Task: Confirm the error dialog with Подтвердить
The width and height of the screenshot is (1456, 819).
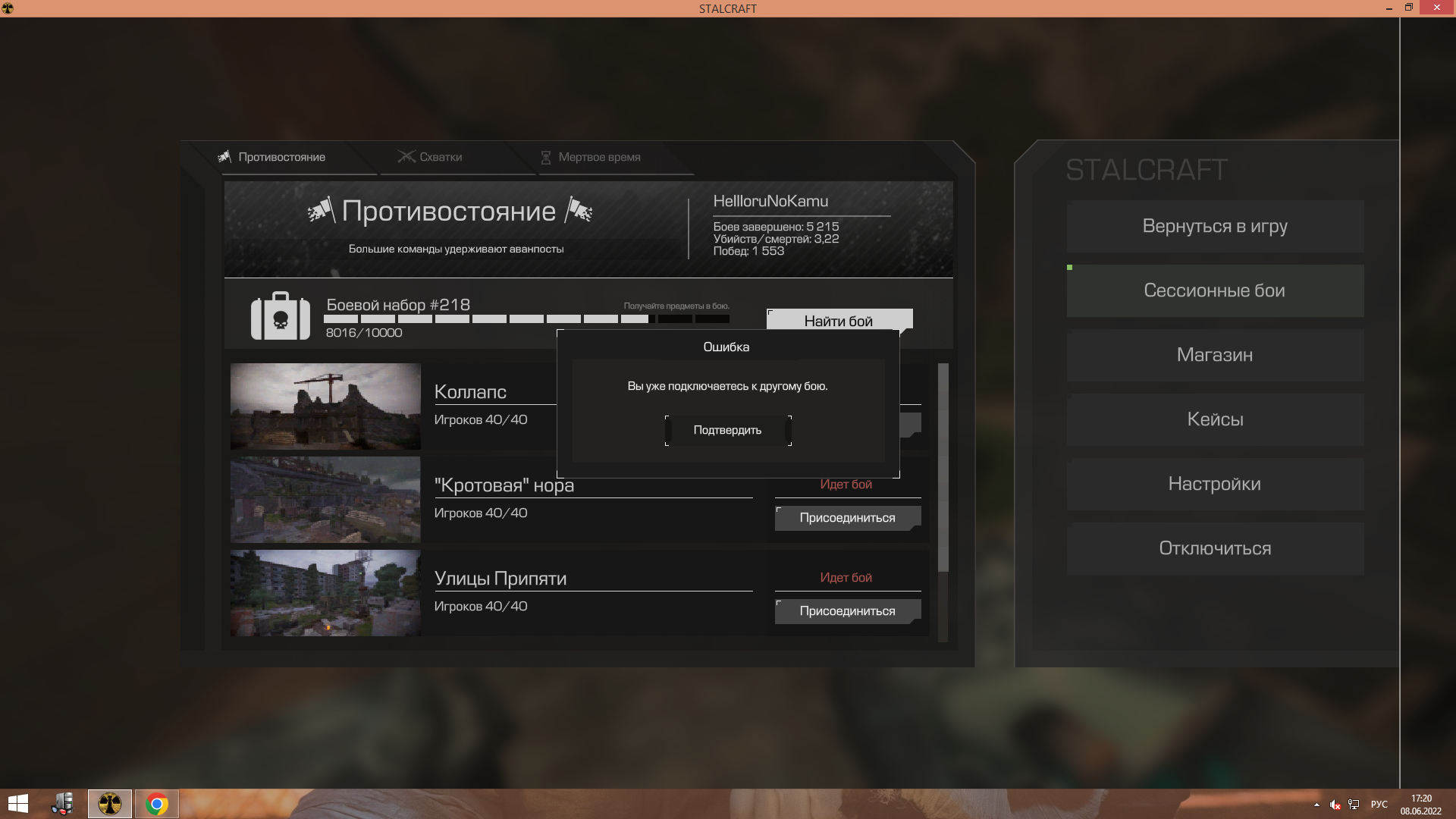Action: [x=728, y=430]
